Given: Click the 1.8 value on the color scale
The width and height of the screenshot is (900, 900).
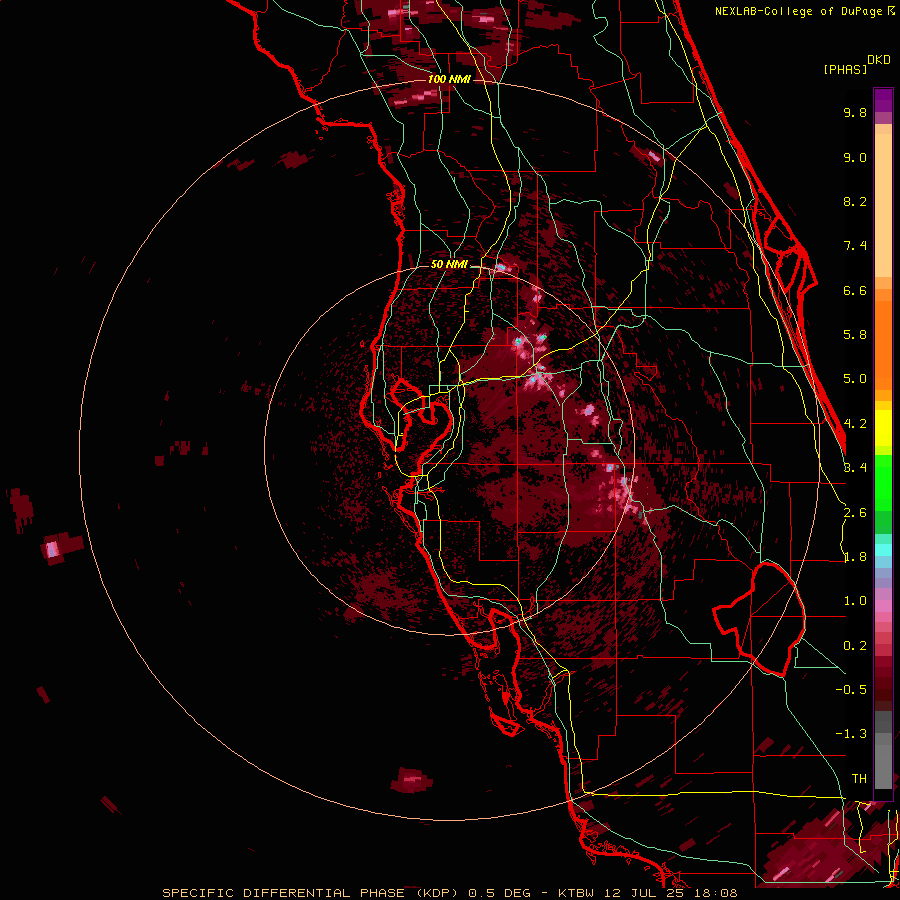Looking at the screenshot, I should click(855, 557).
